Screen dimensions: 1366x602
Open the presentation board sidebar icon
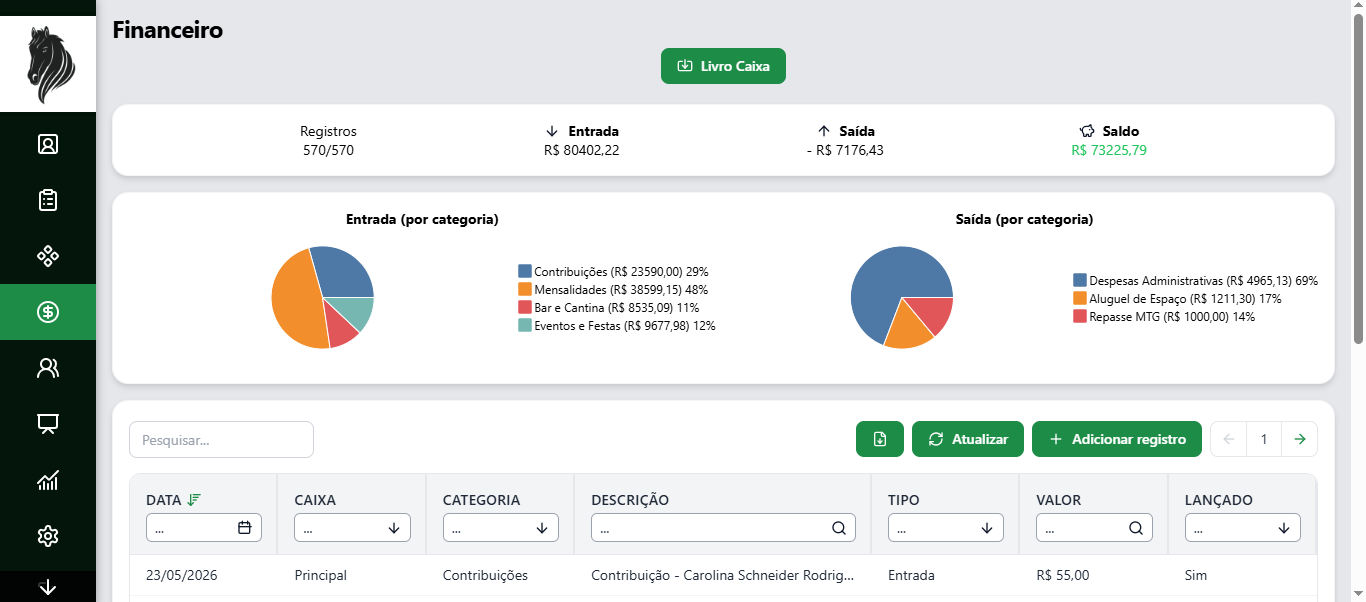click(48, 424)
